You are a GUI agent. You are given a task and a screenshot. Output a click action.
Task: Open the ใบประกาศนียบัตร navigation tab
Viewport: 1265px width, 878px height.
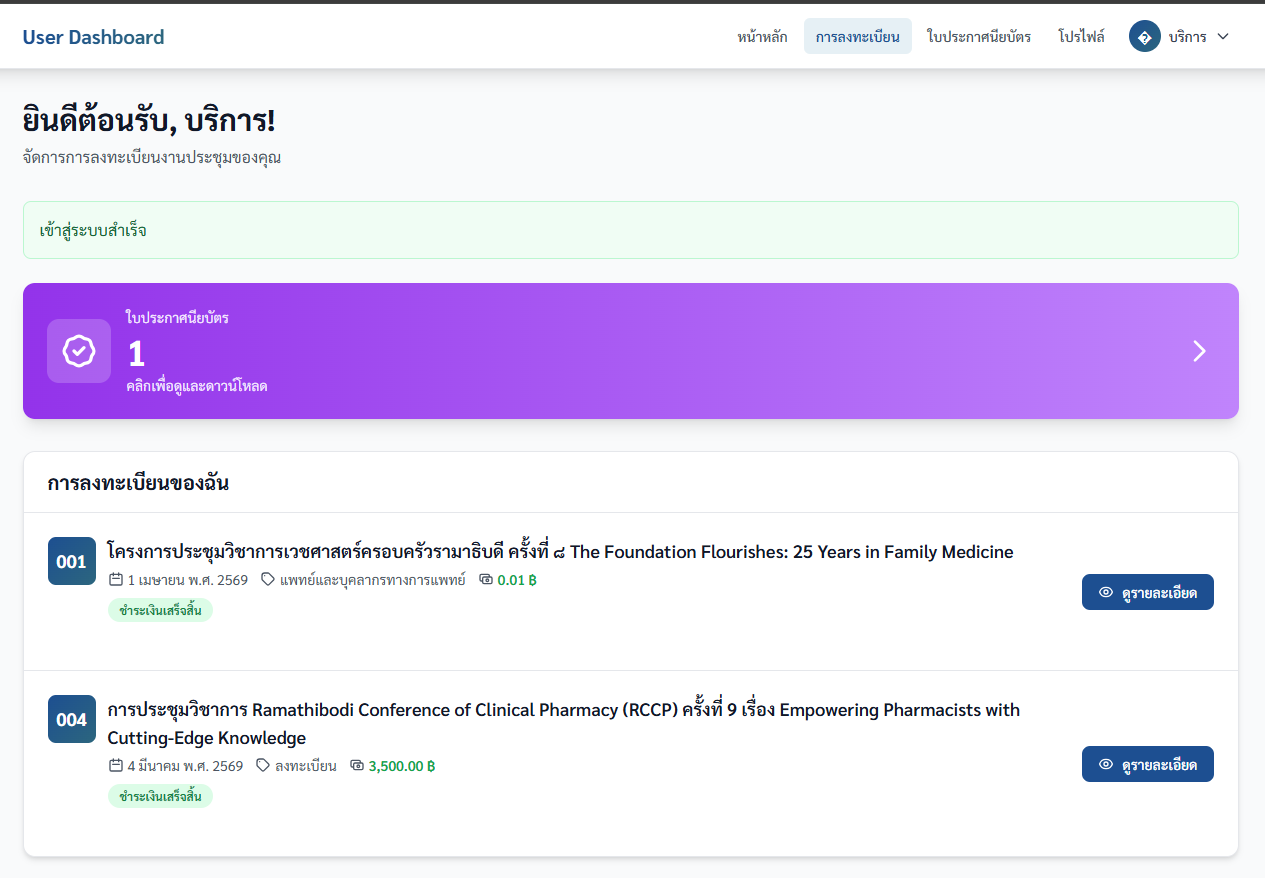[x=978, y=37]
